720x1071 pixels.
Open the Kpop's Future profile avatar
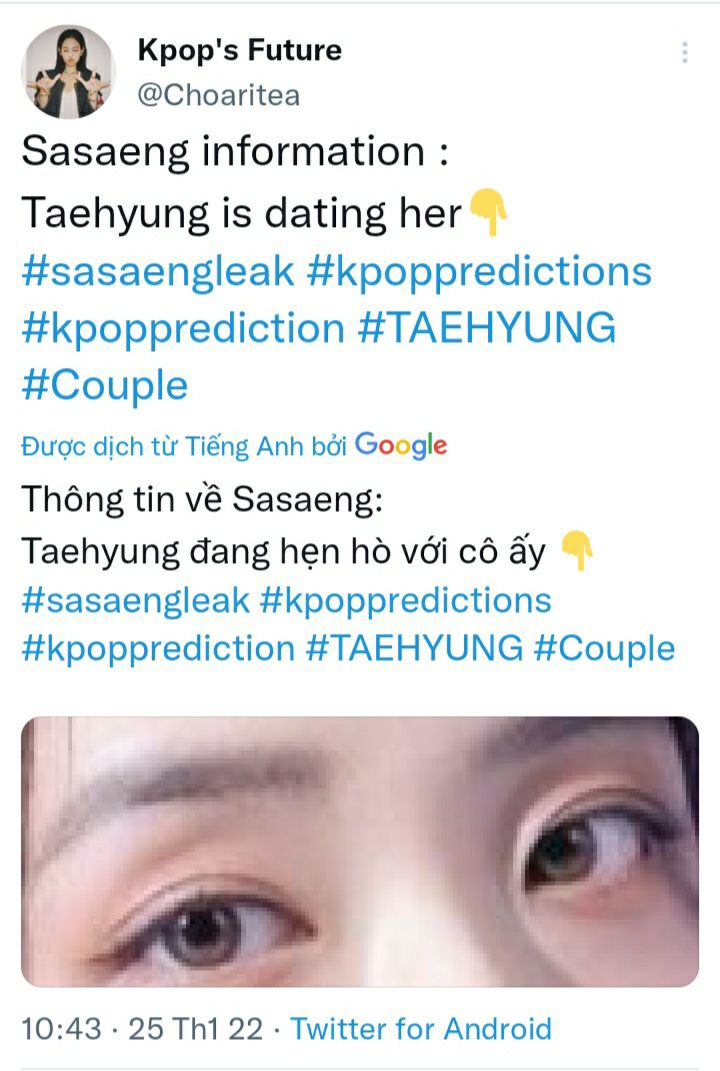pyautogui.click(x=68, y=72)
